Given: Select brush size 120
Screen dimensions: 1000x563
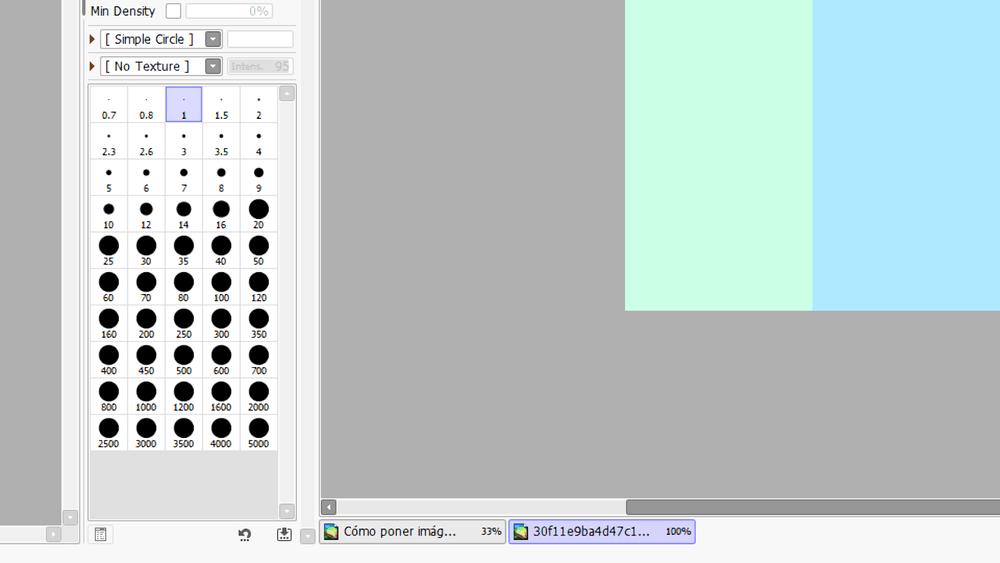Looking at the screenshot, I should (x=258, y=287).
